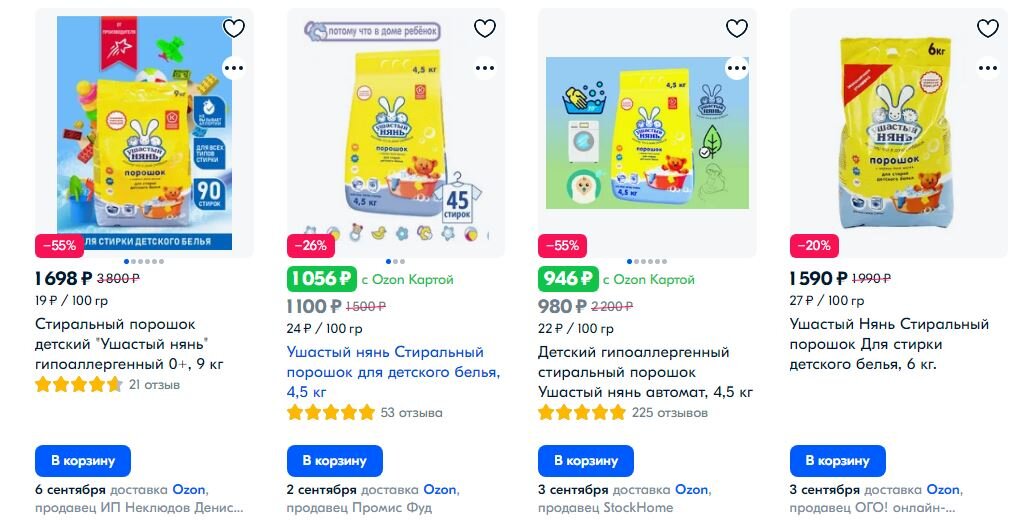This screenshot has width=1014, height=526.
Task: Open more options on the 9 kg product
Action: click(x=233, y=68)
